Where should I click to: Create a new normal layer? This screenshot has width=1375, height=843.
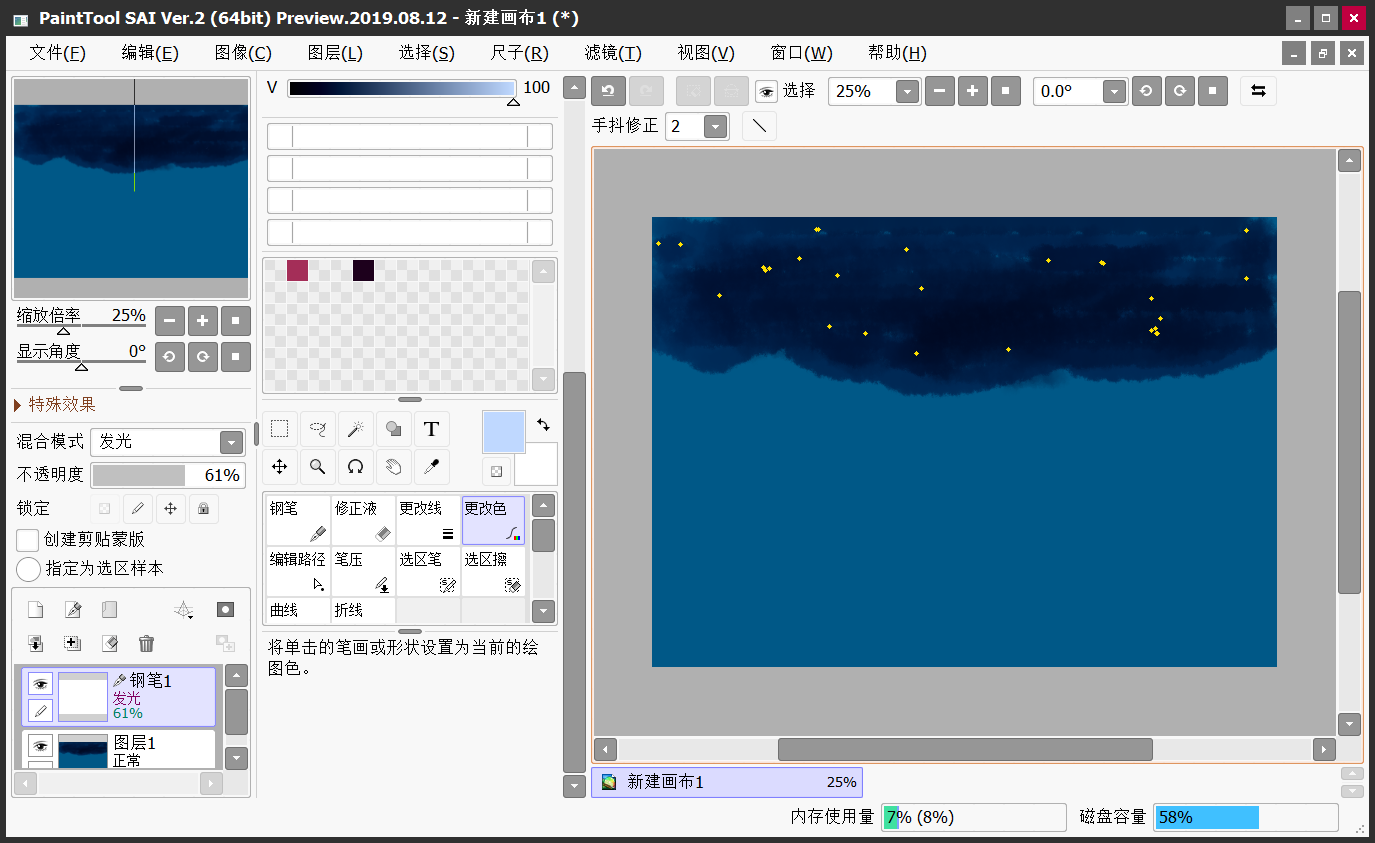click(x=35, y=610)
